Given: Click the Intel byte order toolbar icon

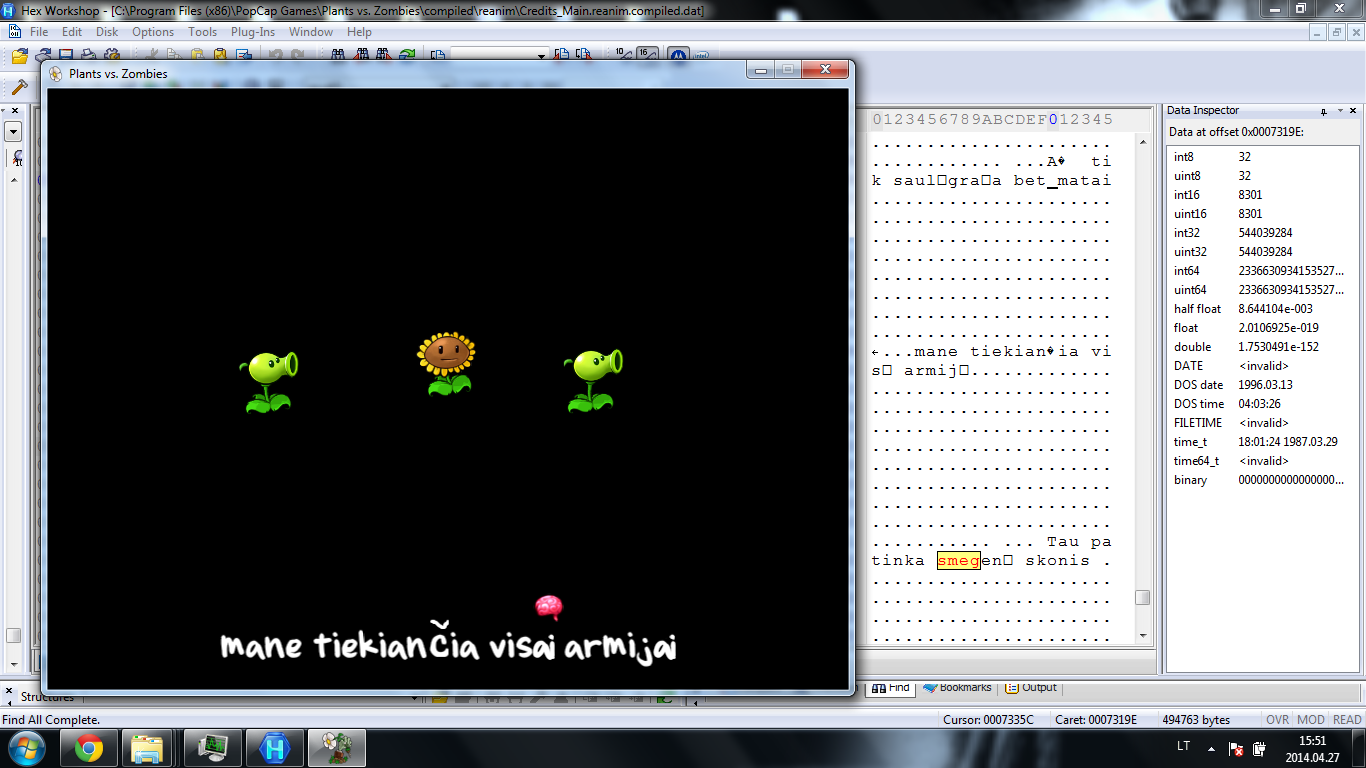Looking at the screenshot, I should 701,56.
